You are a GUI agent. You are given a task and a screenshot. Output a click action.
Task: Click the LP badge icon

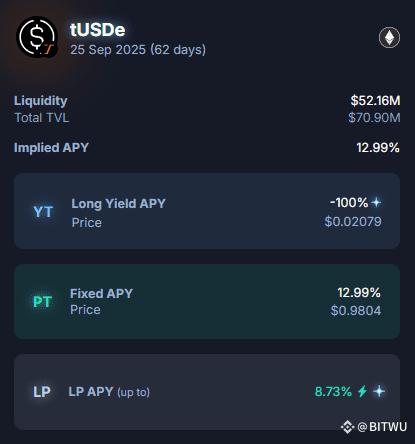coord(42,392)
